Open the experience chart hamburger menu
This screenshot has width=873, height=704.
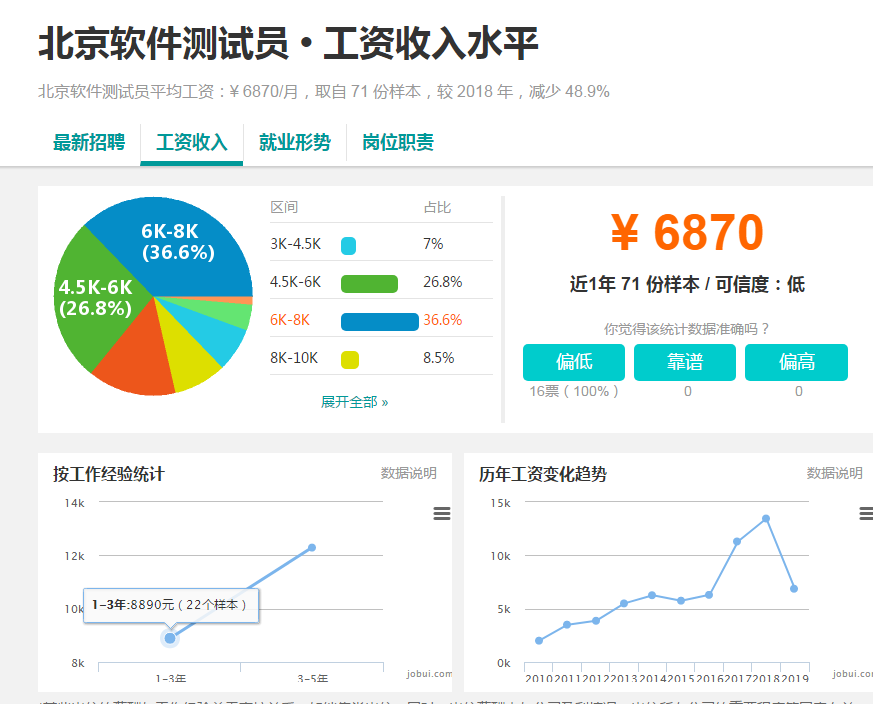tap(441, 514)
